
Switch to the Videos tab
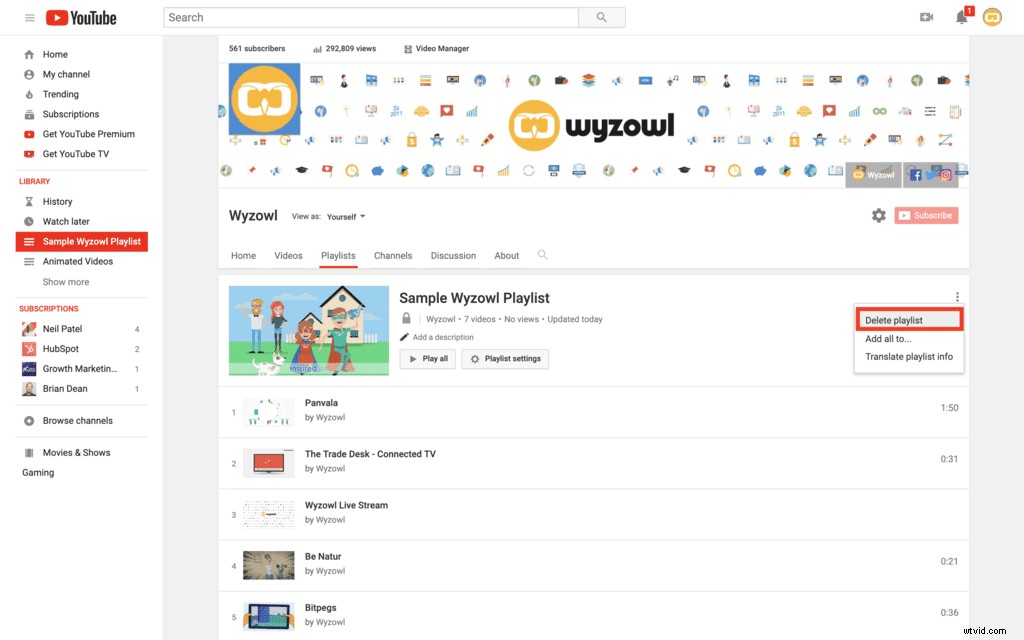[x=288, y=255]
